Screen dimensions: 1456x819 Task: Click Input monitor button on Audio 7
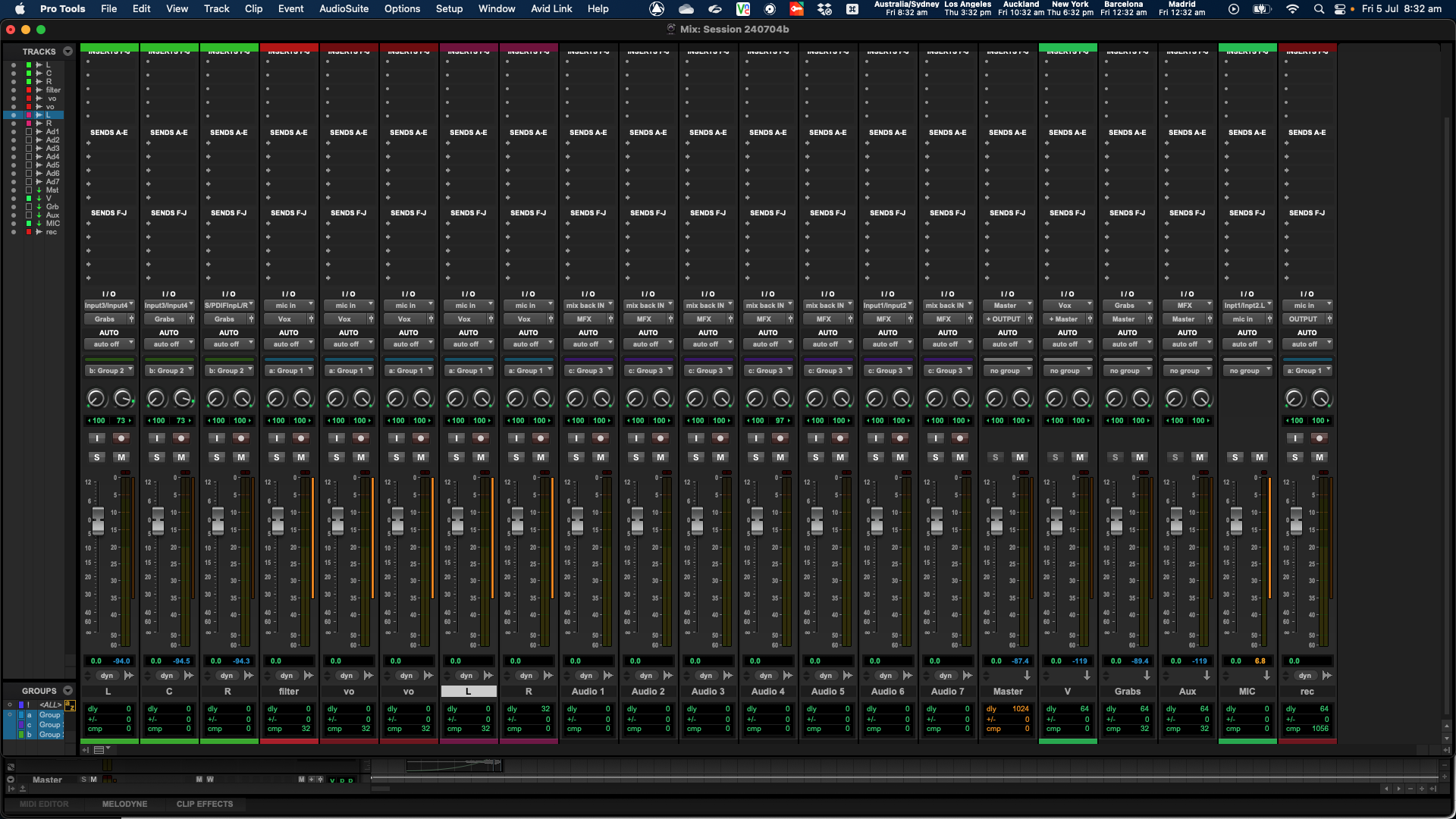tap(936, 438)
